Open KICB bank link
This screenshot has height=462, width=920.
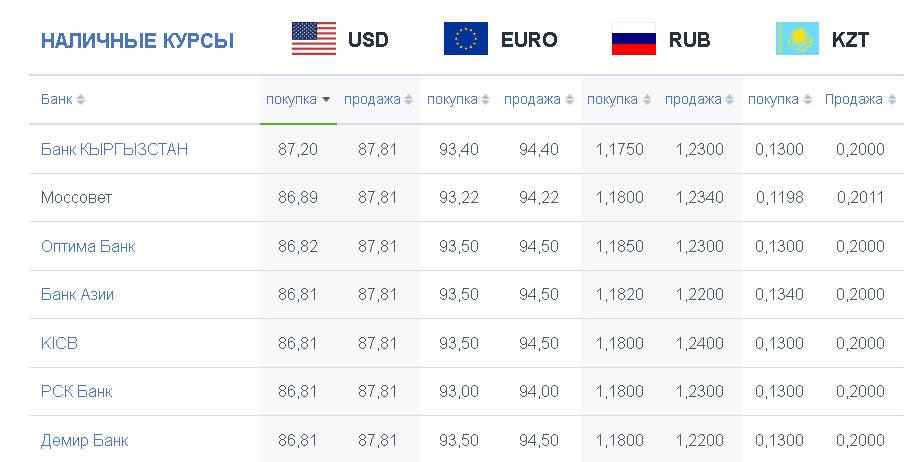point(59,343)
